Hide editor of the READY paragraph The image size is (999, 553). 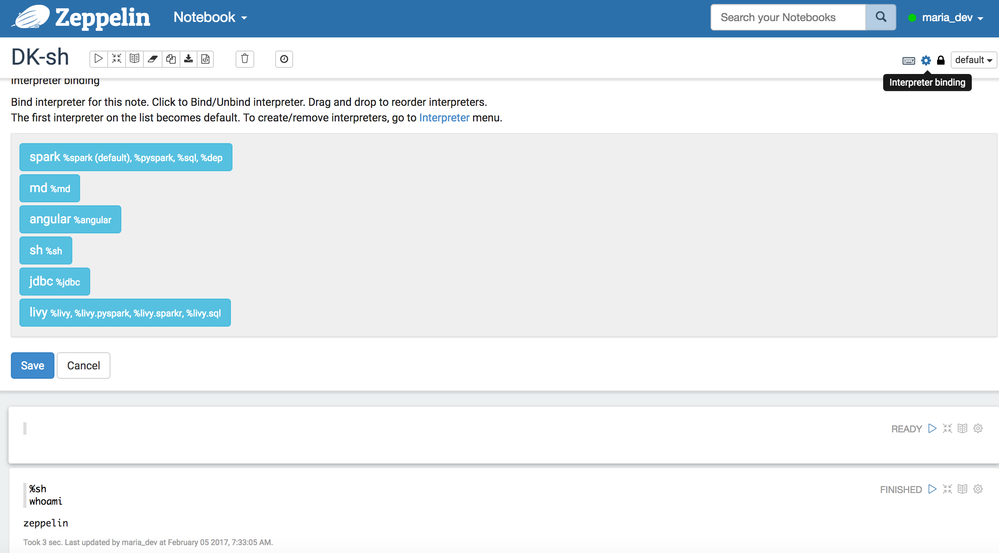click(x=947, y=429)
